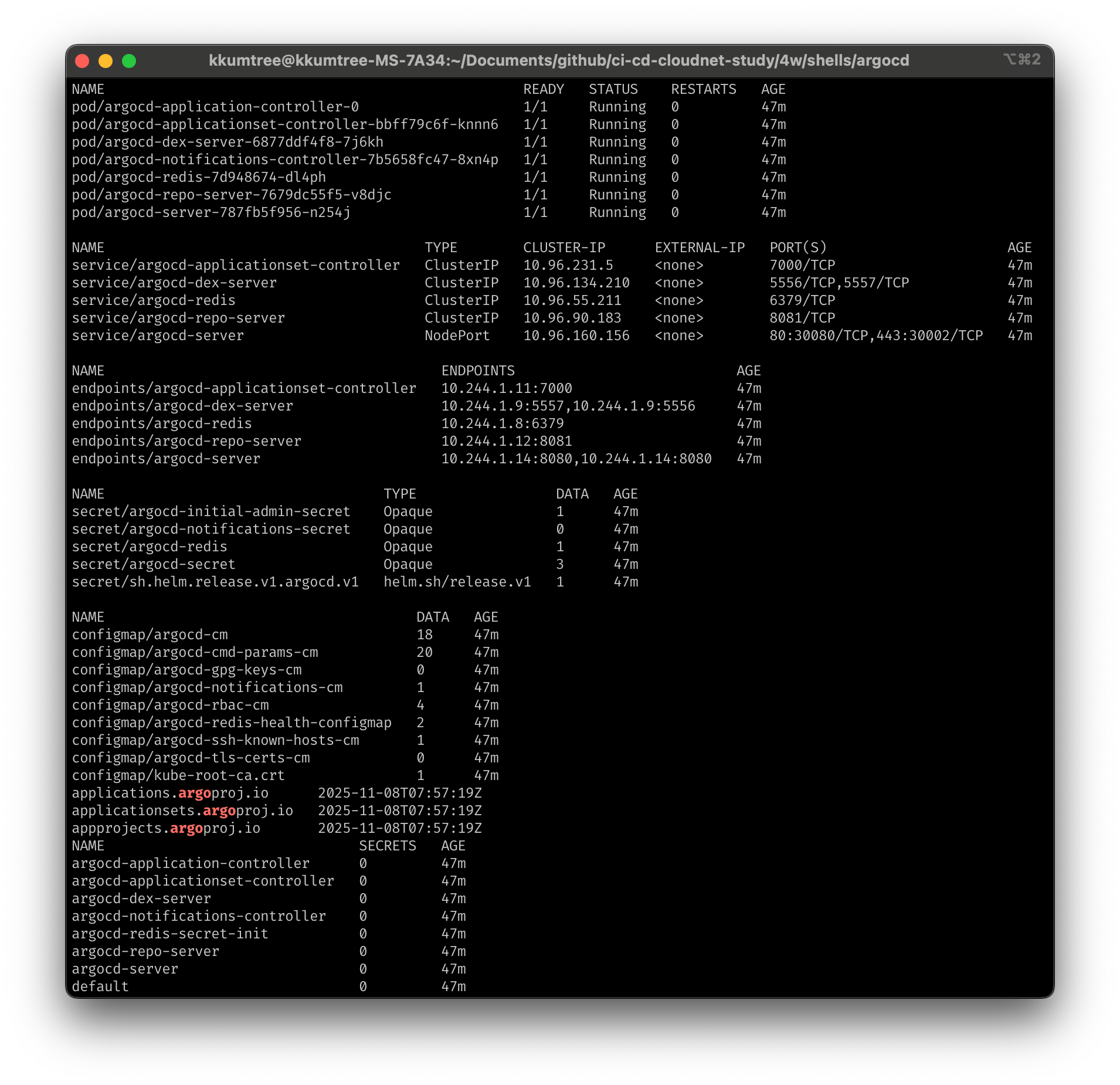Select configmap/argocd-rbac-cm text
Viewport: 1120px width, 1085px height.
click(171, 706)
